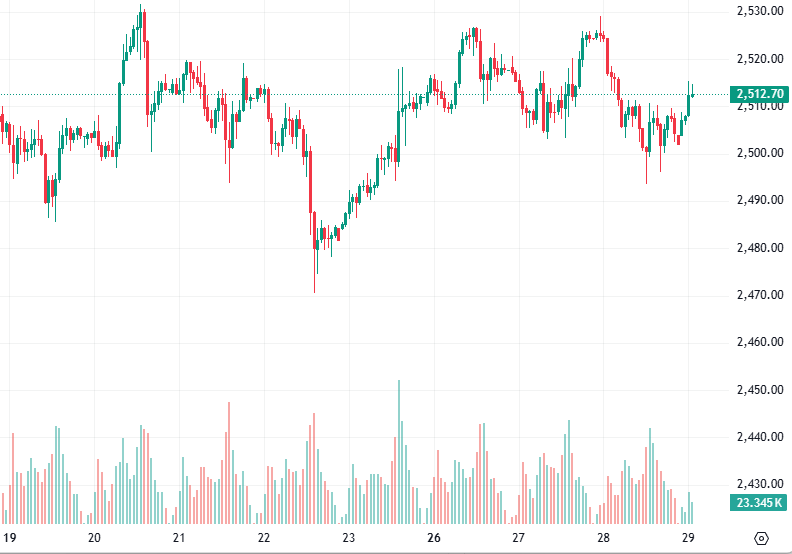Select date 26 on the time axis
Viewport: 792px width, 554px height.
point(434,537)
